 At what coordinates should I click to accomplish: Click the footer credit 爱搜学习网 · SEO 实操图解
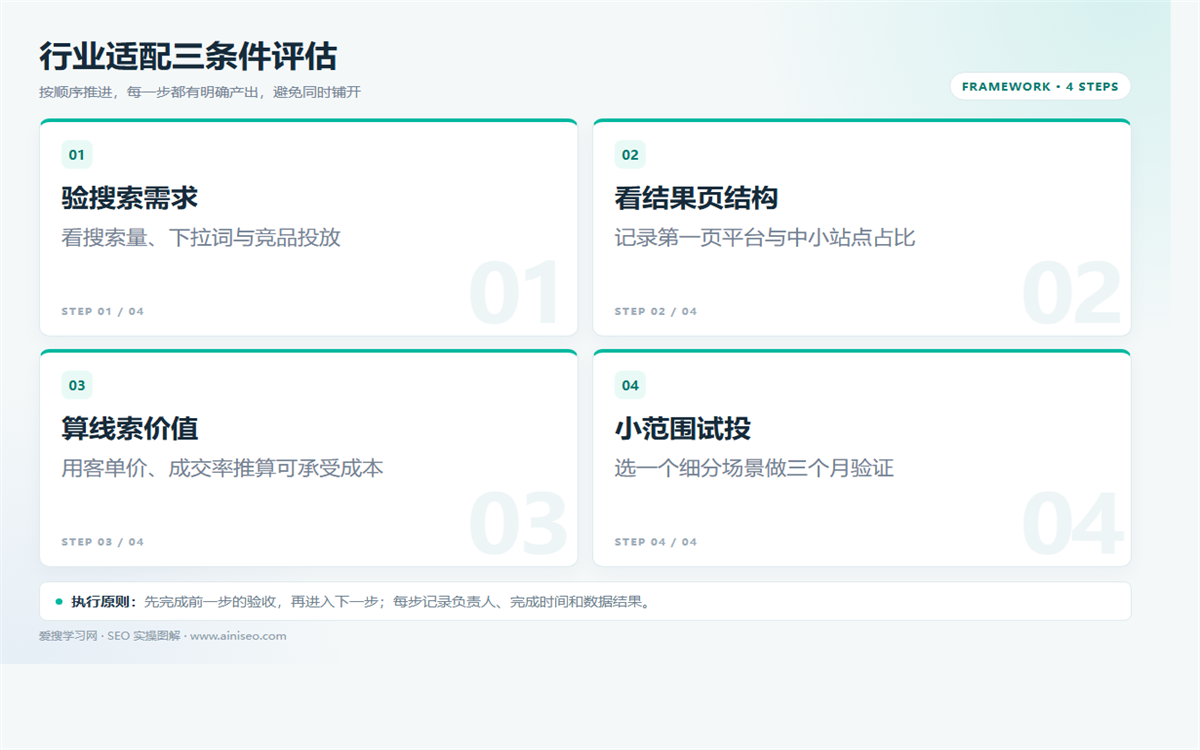pos(110,636)
